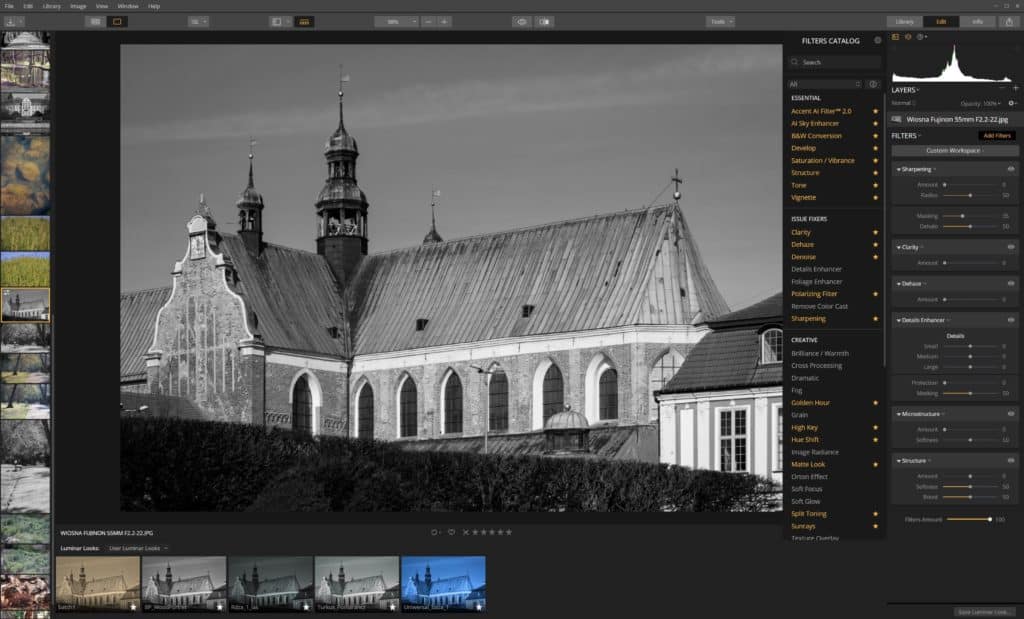Click the before/after compare icon

point(544,21)
